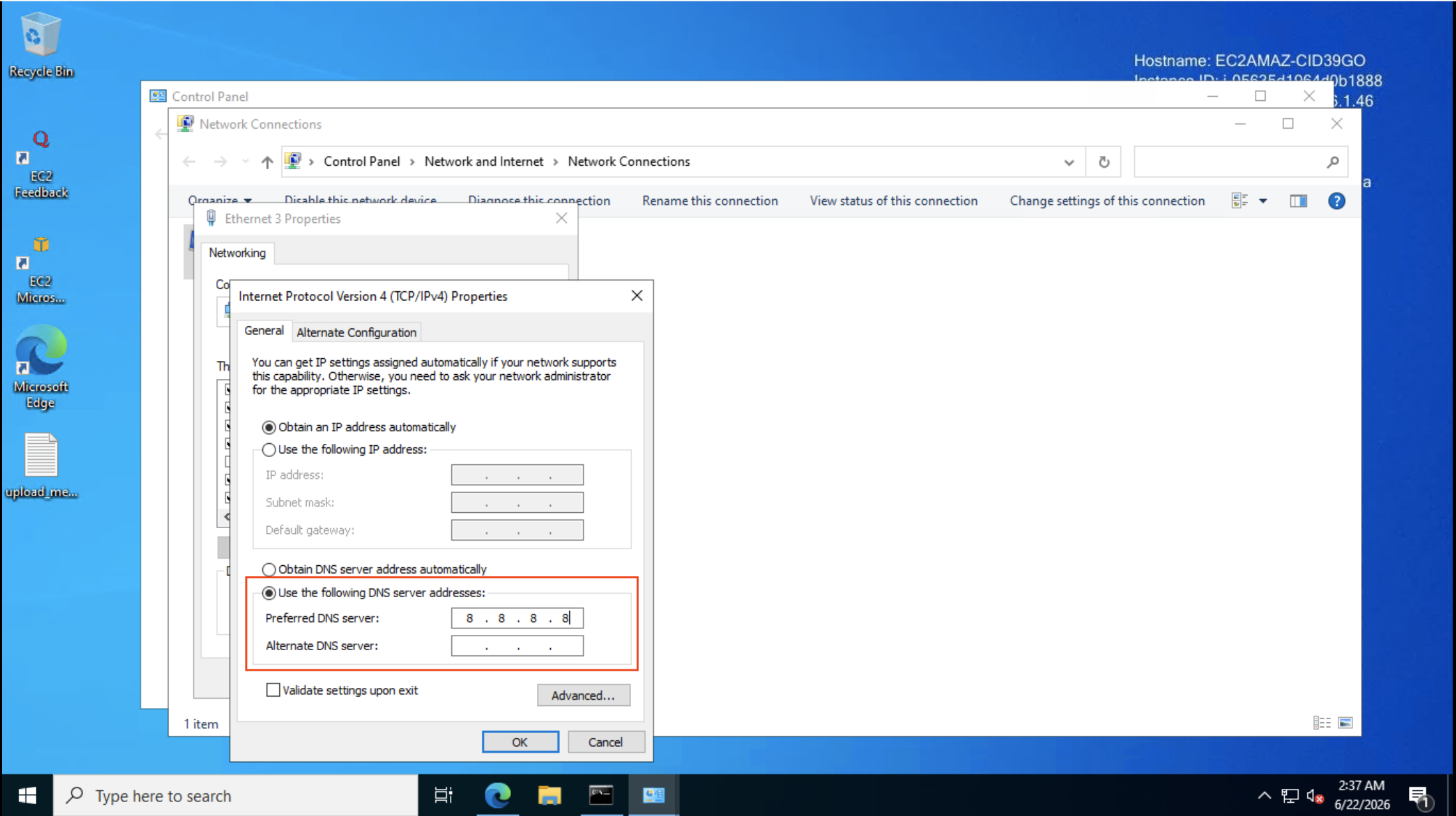Confirm IPv4 settings with OK
The height and width of the screenshot is (816, 1456).
tap(520, 742)
